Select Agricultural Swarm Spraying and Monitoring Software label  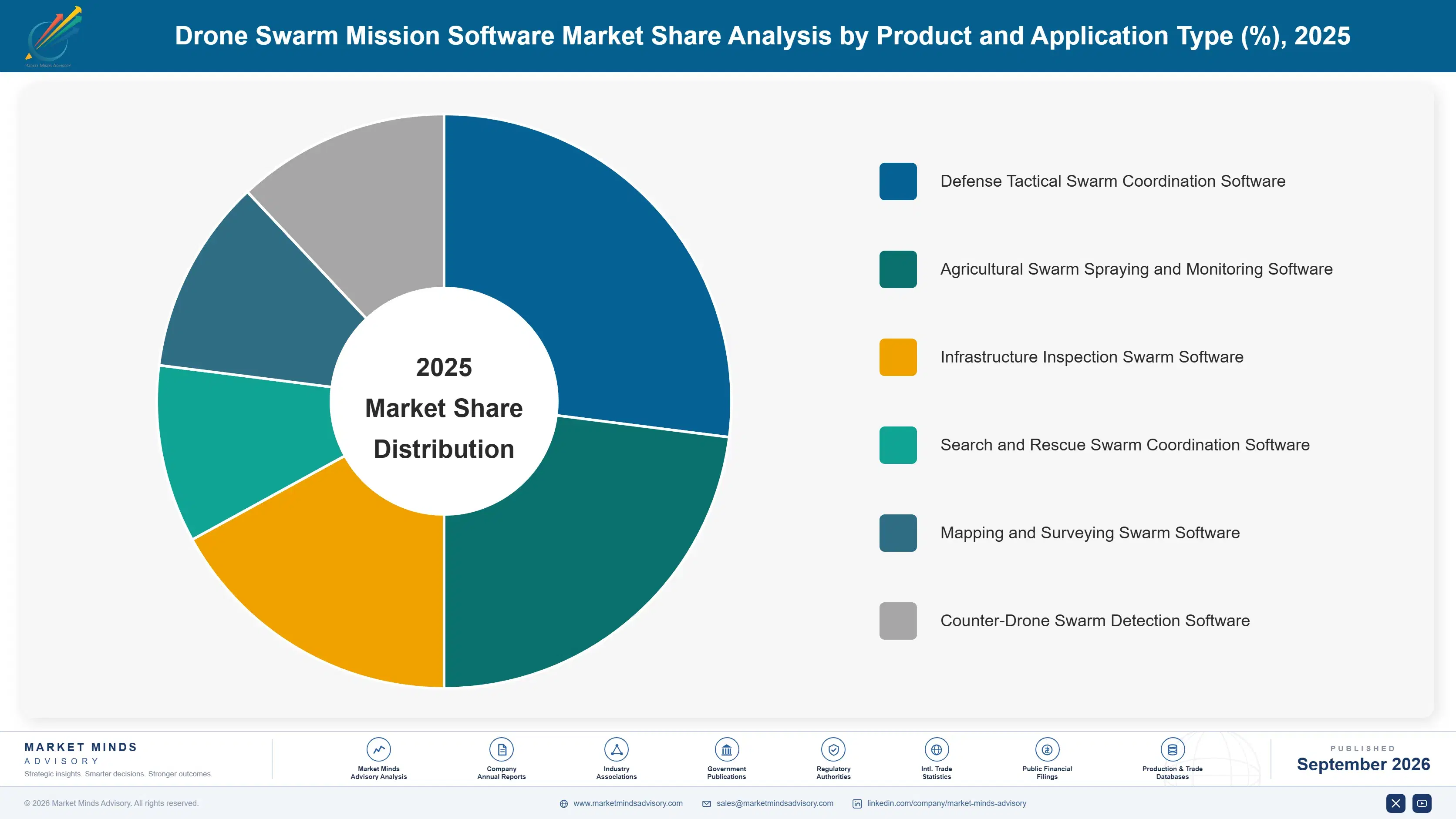coord(1136,269)
